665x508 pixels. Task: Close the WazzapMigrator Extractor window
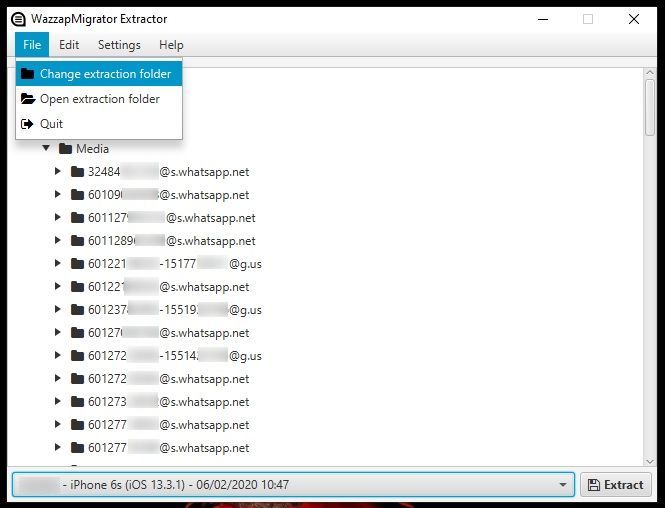click(x=634, y=19)
